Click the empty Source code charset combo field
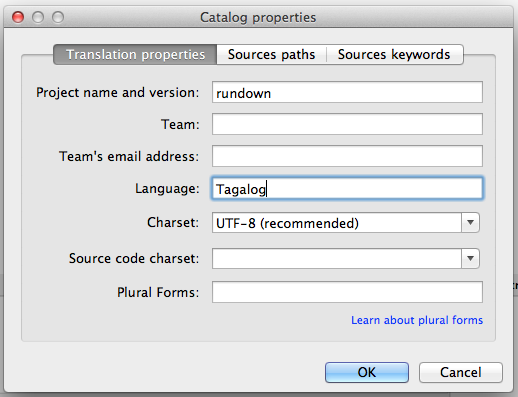The width and height of the screenshot is (518, 397). point(337,258)
